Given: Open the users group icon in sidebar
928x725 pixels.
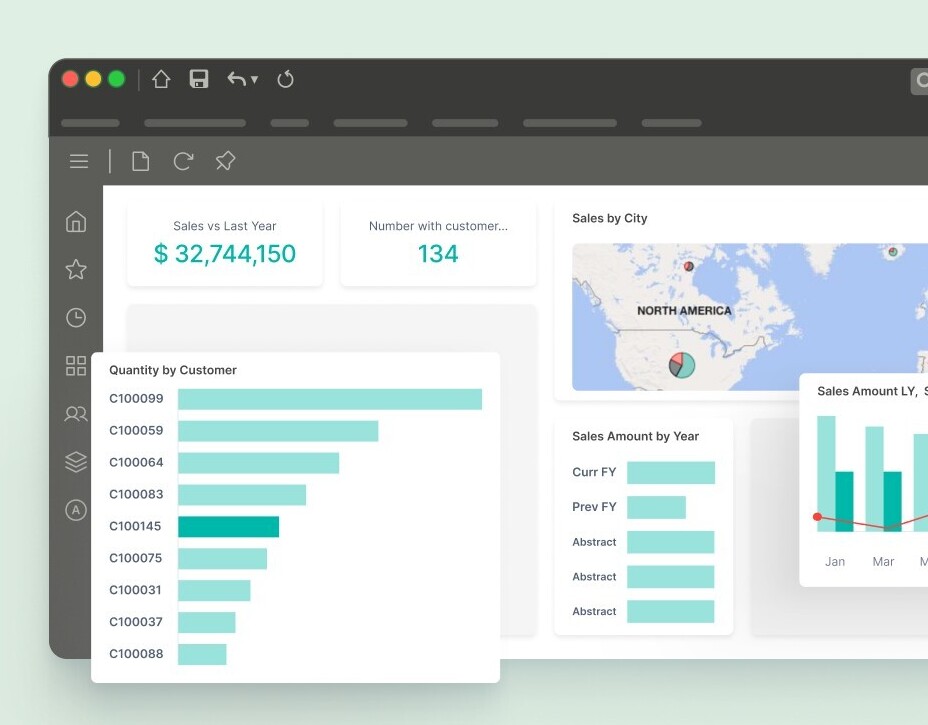Looking at the screenshot, I should tap(76, 414).
